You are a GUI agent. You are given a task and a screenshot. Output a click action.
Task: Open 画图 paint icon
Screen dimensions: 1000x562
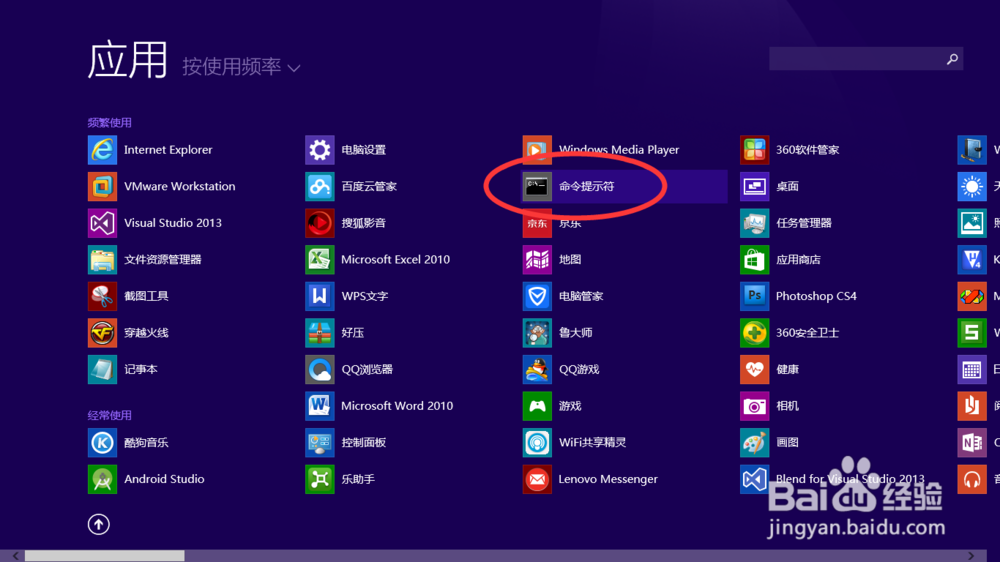754,443
